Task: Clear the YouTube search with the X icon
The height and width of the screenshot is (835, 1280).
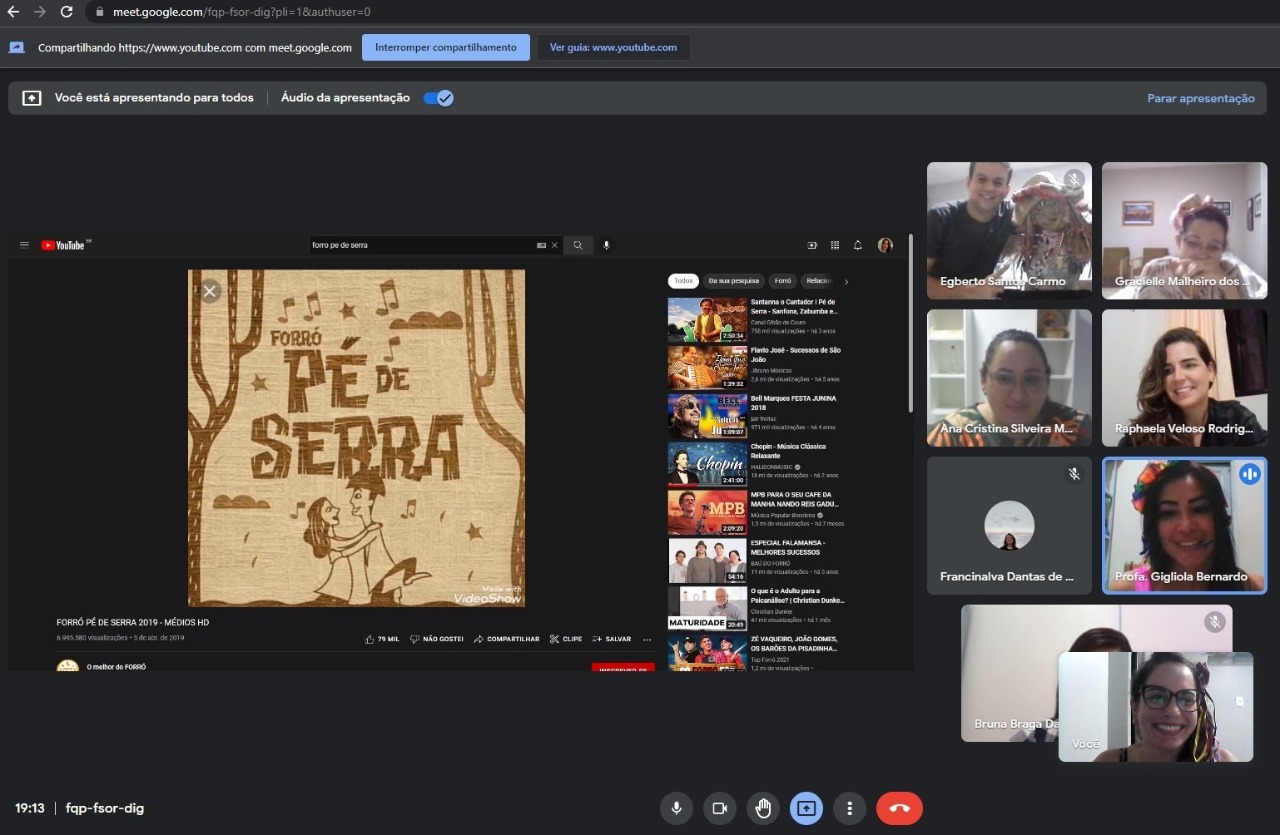Action: 554,245
